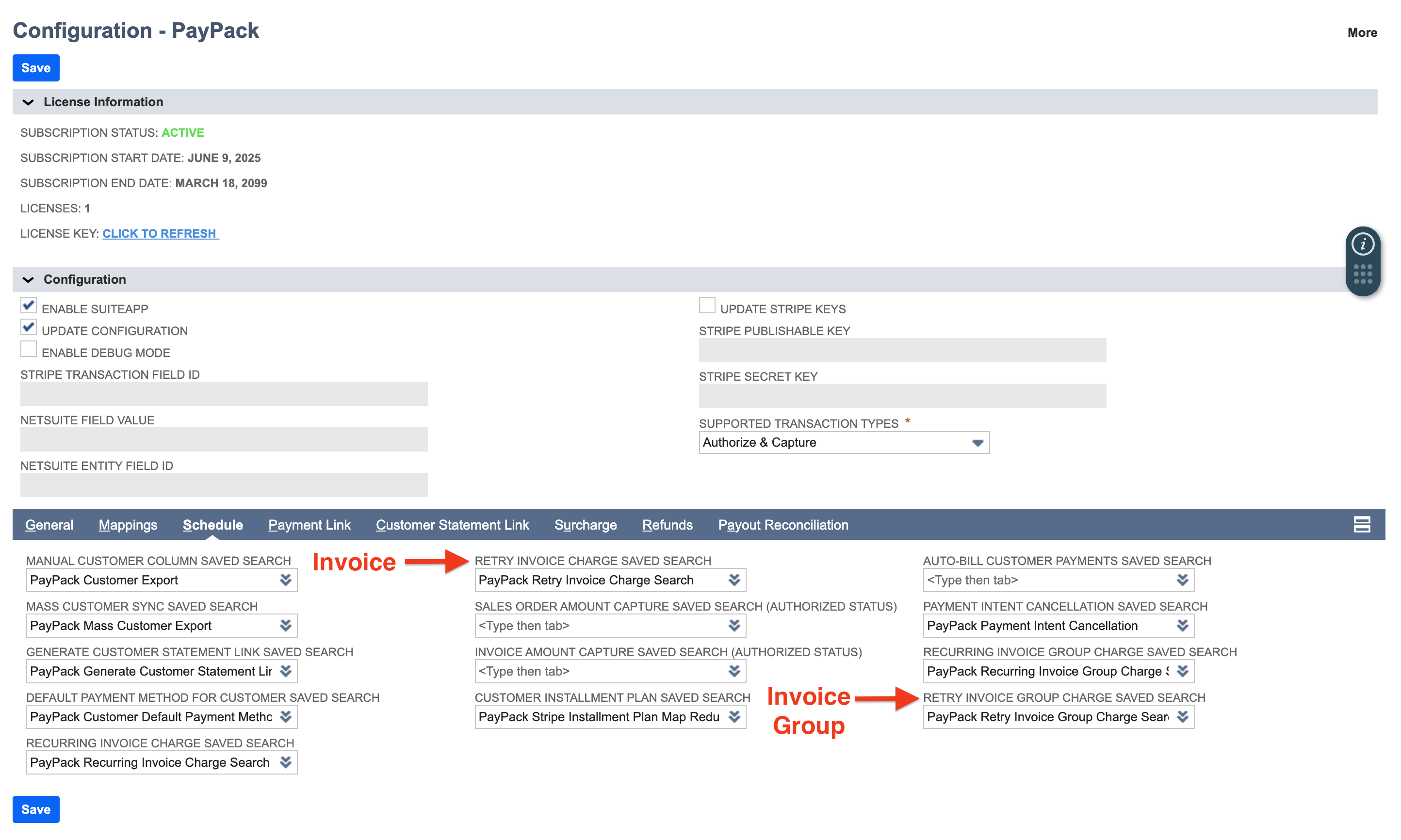Enable Debug Mode checkbox

tap(28, 349)
